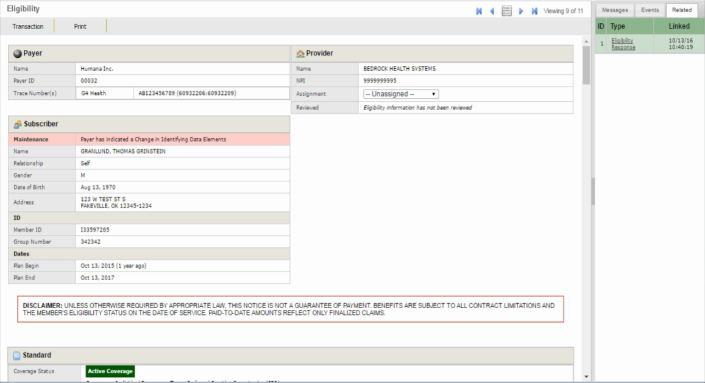This screenshot has height=383, width=705.
Task: Click the scrollbar down arrow
Action: (x=586, y=377)
